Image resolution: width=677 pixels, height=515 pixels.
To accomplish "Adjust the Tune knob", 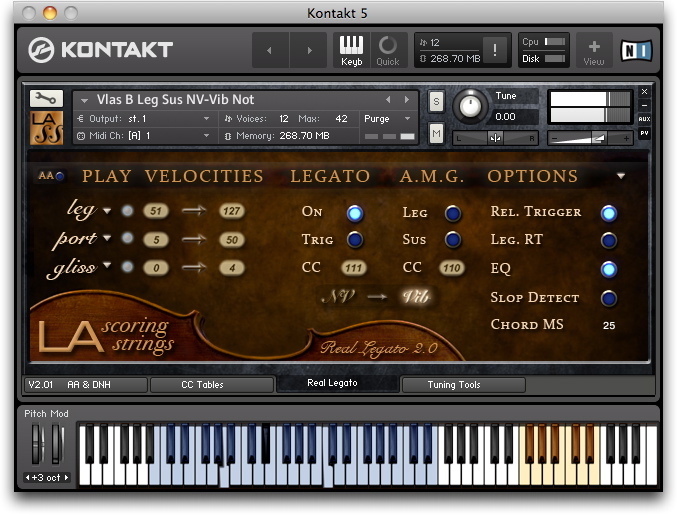I will pos(470,106).
